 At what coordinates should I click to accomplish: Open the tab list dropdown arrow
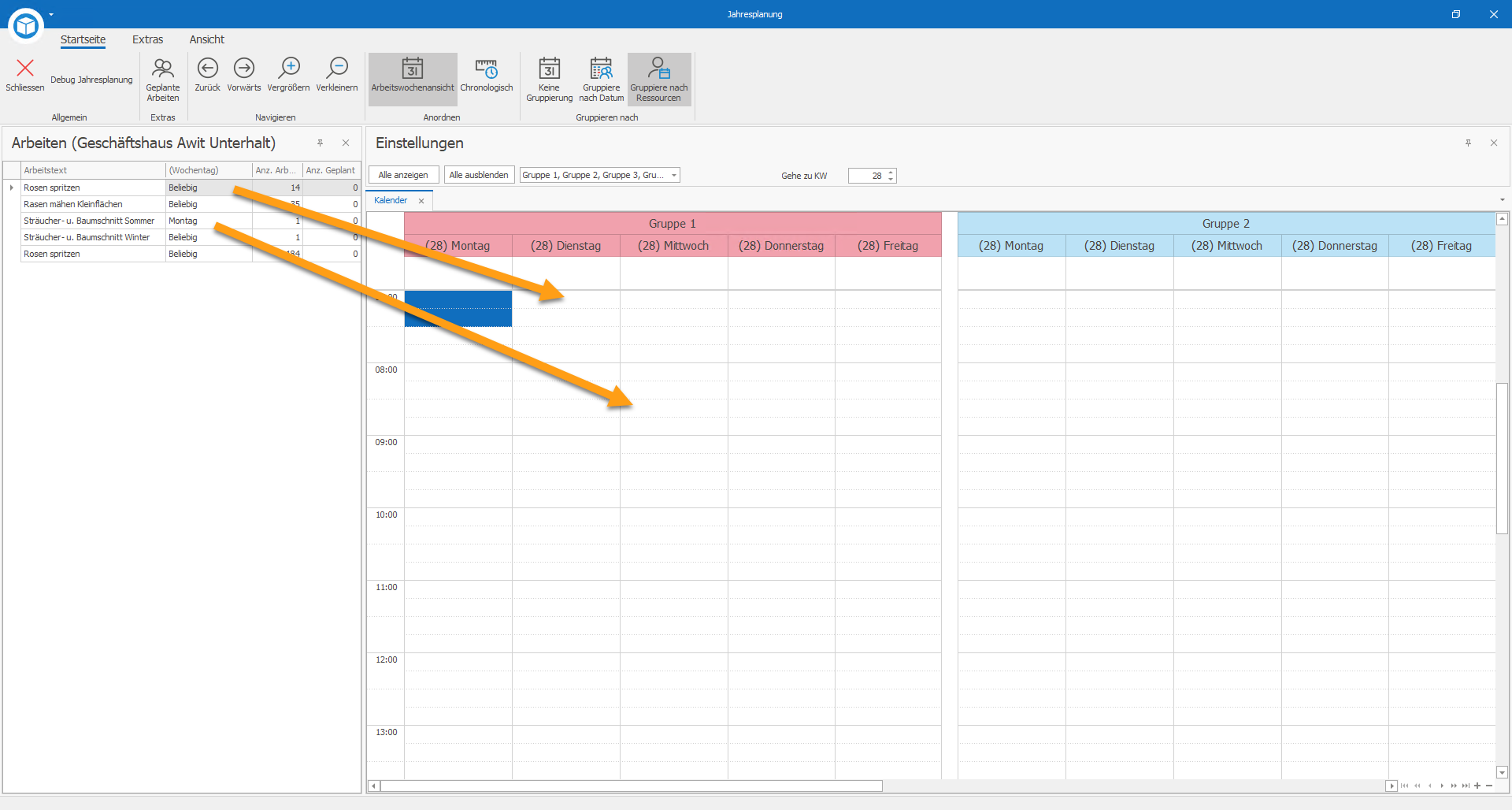point(1503,200)
